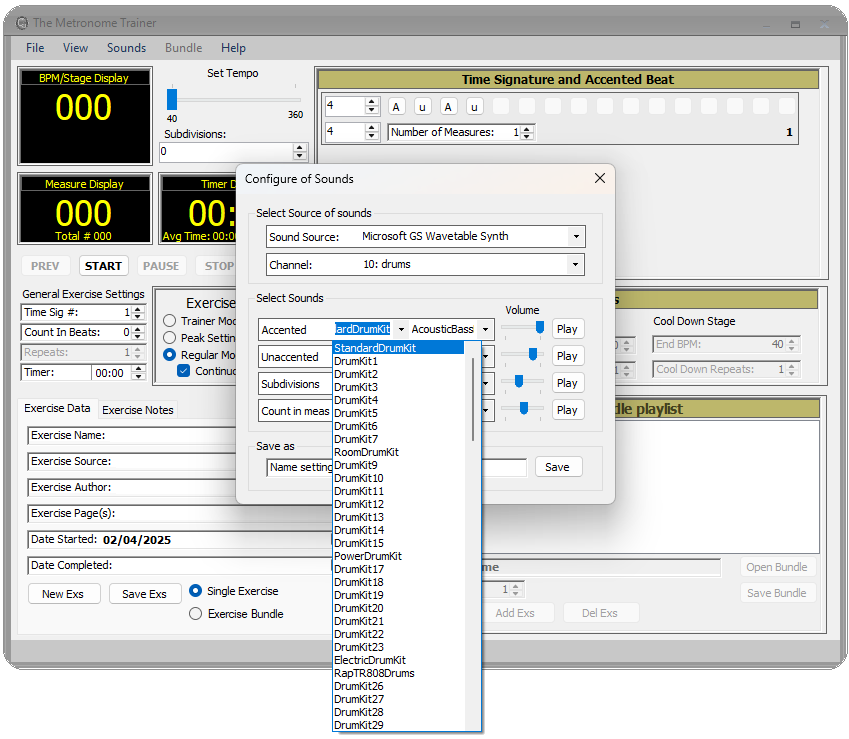
Task: Open the Sounds menu
Action: (126, 47)
